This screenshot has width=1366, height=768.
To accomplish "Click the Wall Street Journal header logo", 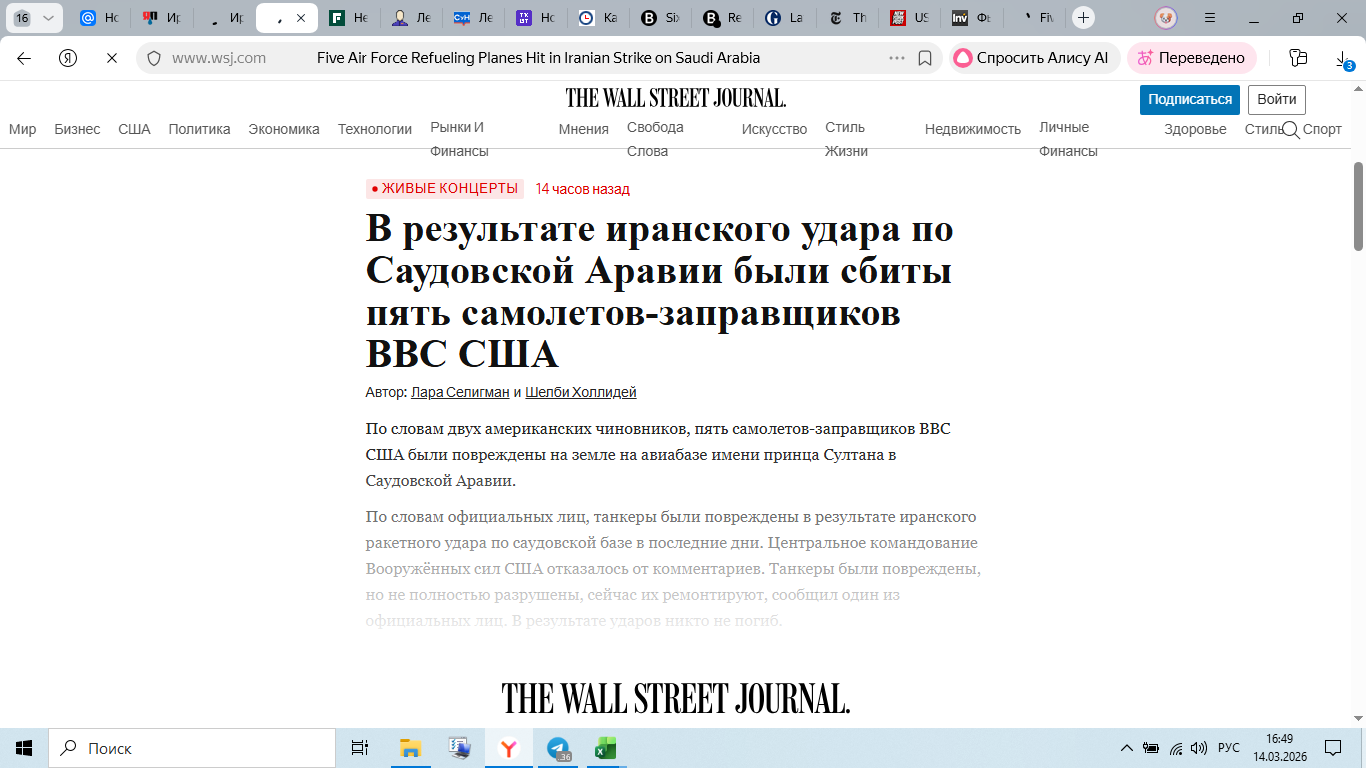I will click(x=676, y=98).
